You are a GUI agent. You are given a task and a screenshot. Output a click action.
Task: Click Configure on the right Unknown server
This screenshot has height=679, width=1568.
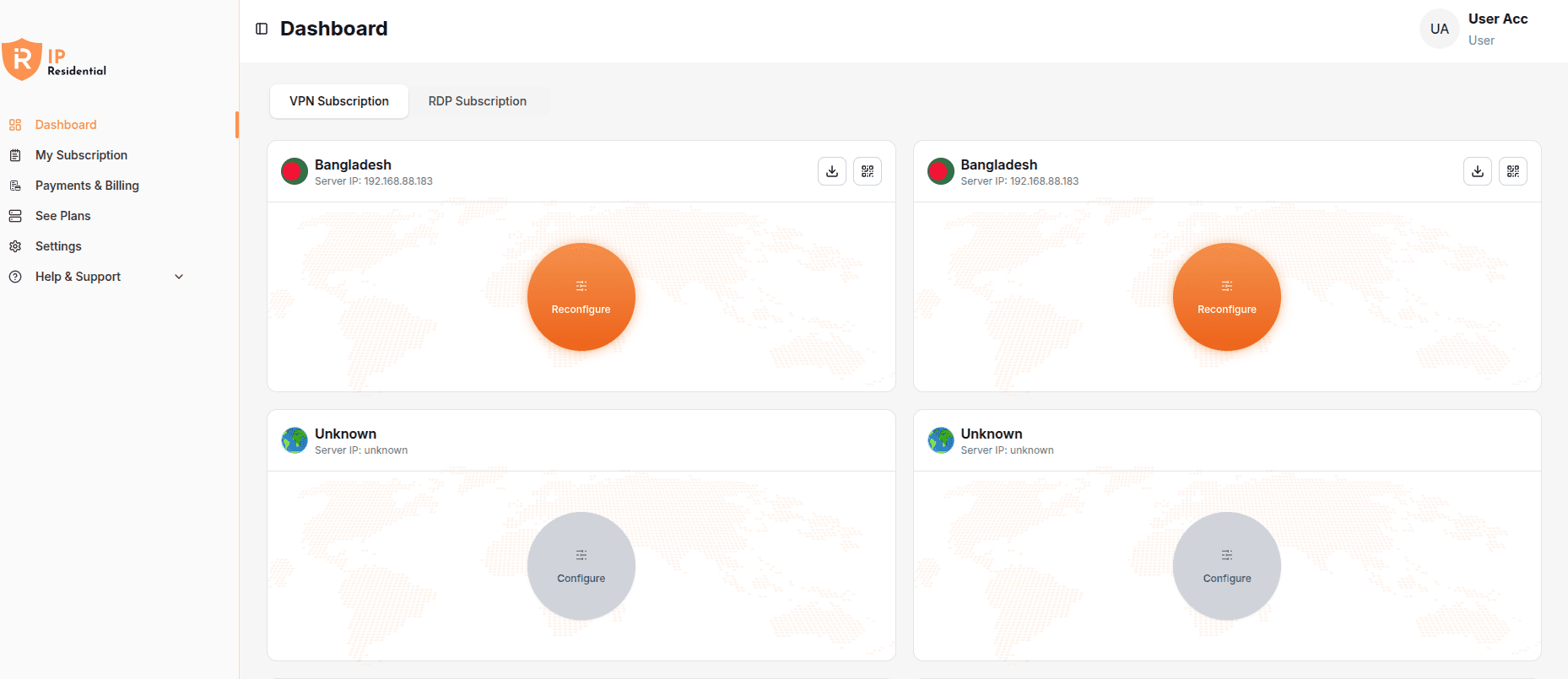click(1226, 566)
